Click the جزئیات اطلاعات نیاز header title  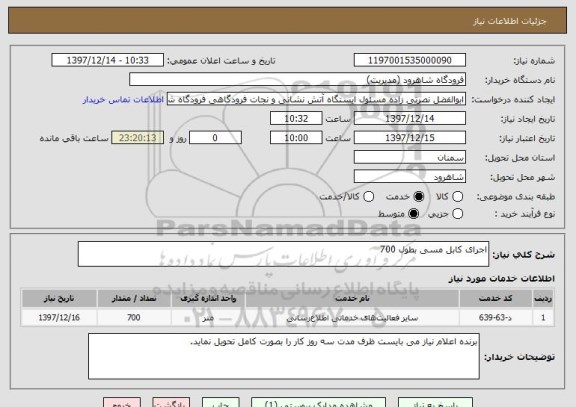(510, 21)
